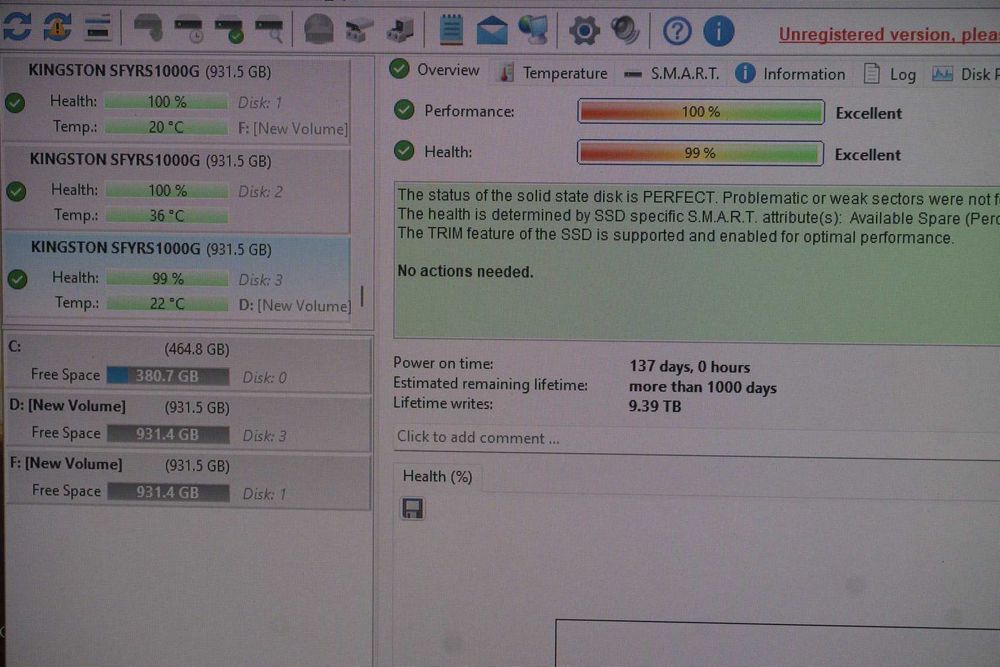
Task: Click the globe and monitor network icon
Action: pos(533,30)
